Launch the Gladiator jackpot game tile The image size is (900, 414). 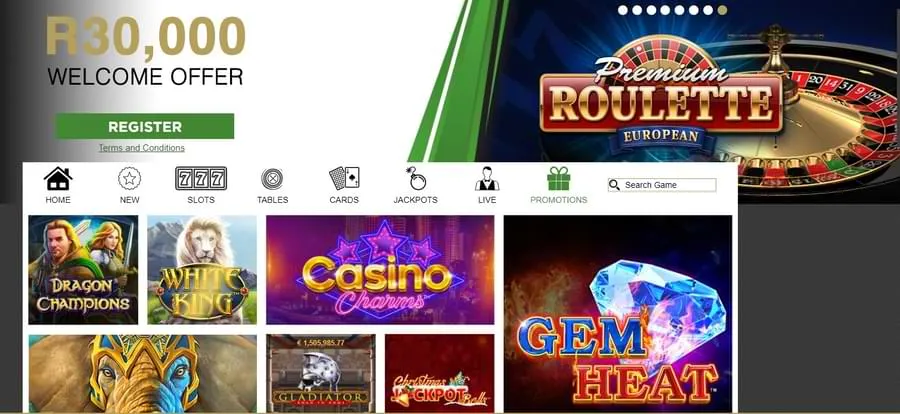coord(321,373)
